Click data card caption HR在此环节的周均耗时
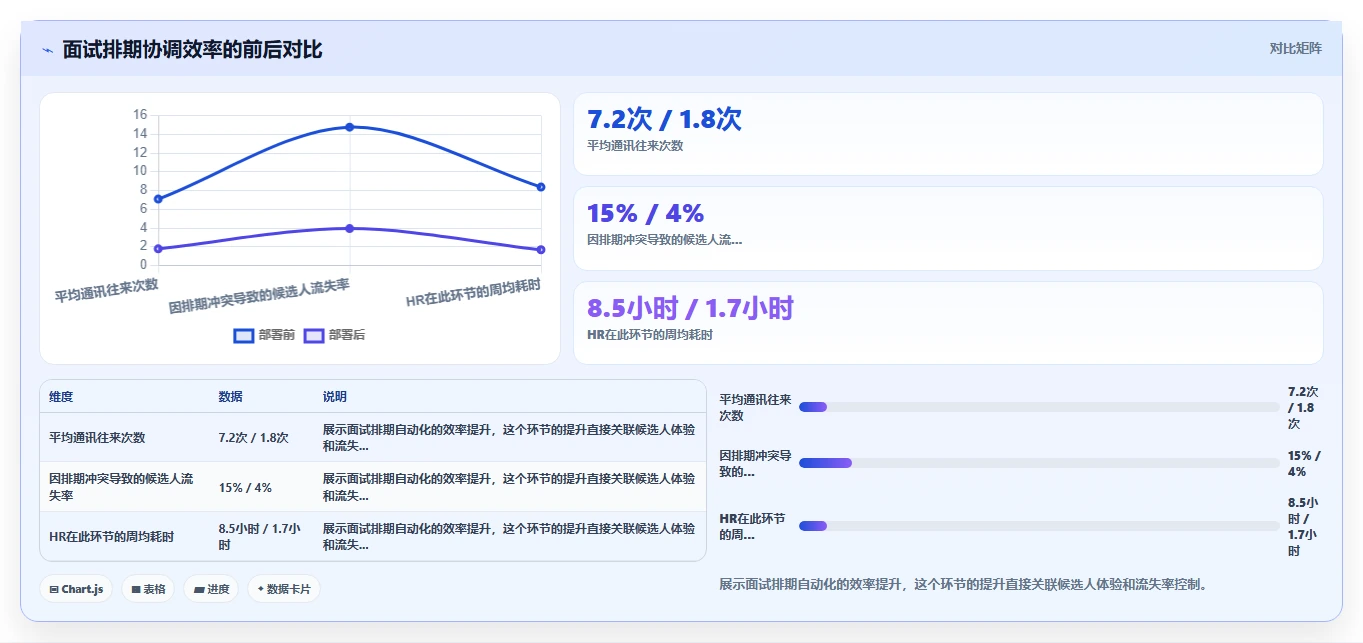This screenshot has width=1363, height=643. point(650,335)
